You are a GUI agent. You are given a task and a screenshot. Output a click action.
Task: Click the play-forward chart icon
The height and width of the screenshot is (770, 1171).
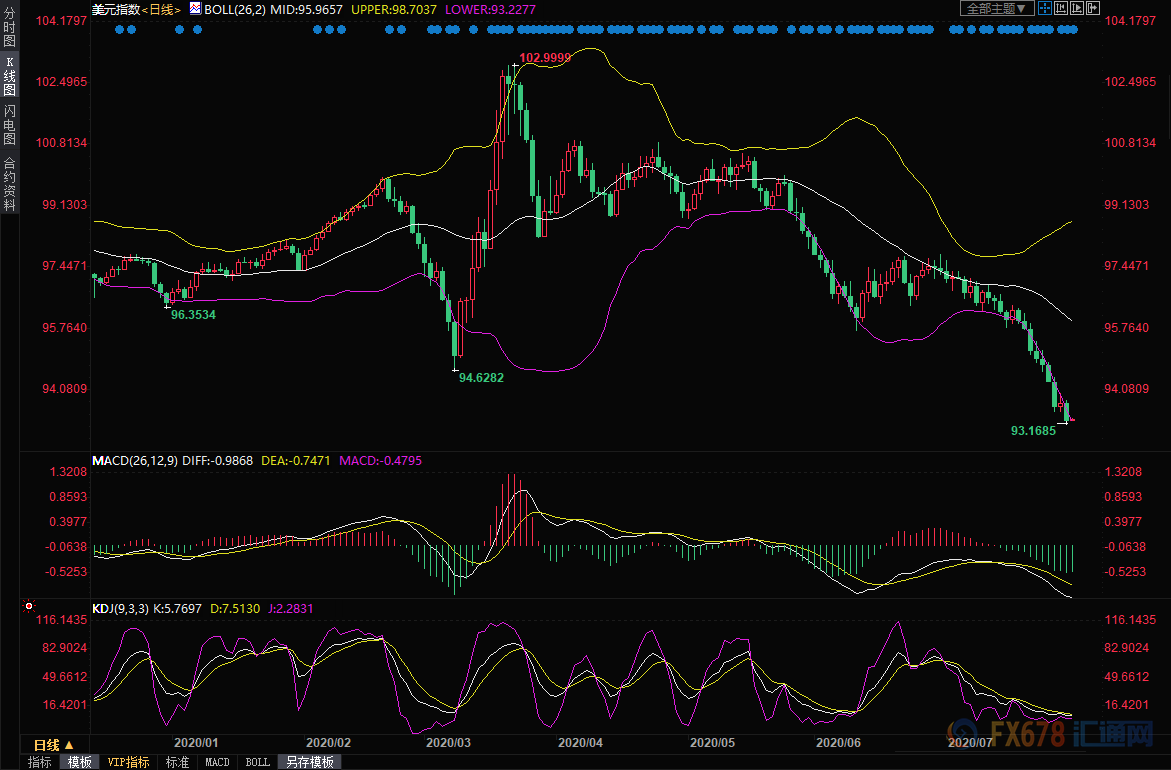[1077, 8]
